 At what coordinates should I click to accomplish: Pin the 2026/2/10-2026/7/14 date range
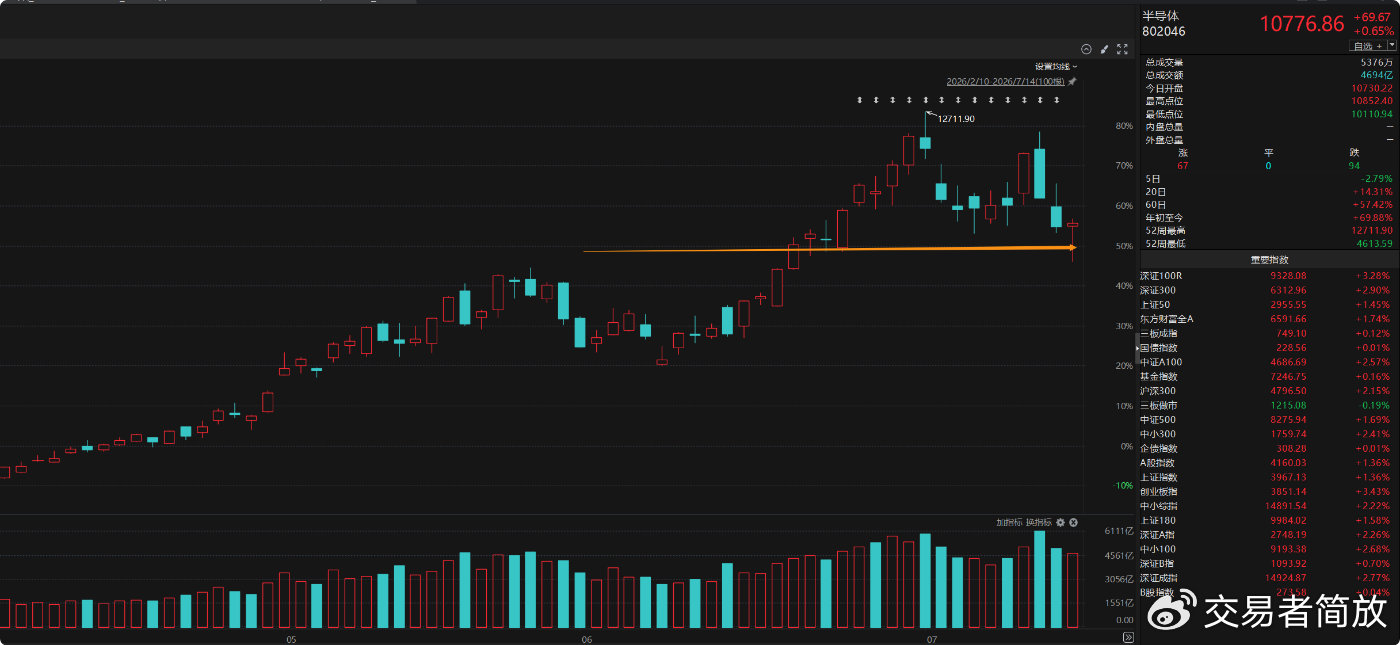click(x=1072, y=81)
